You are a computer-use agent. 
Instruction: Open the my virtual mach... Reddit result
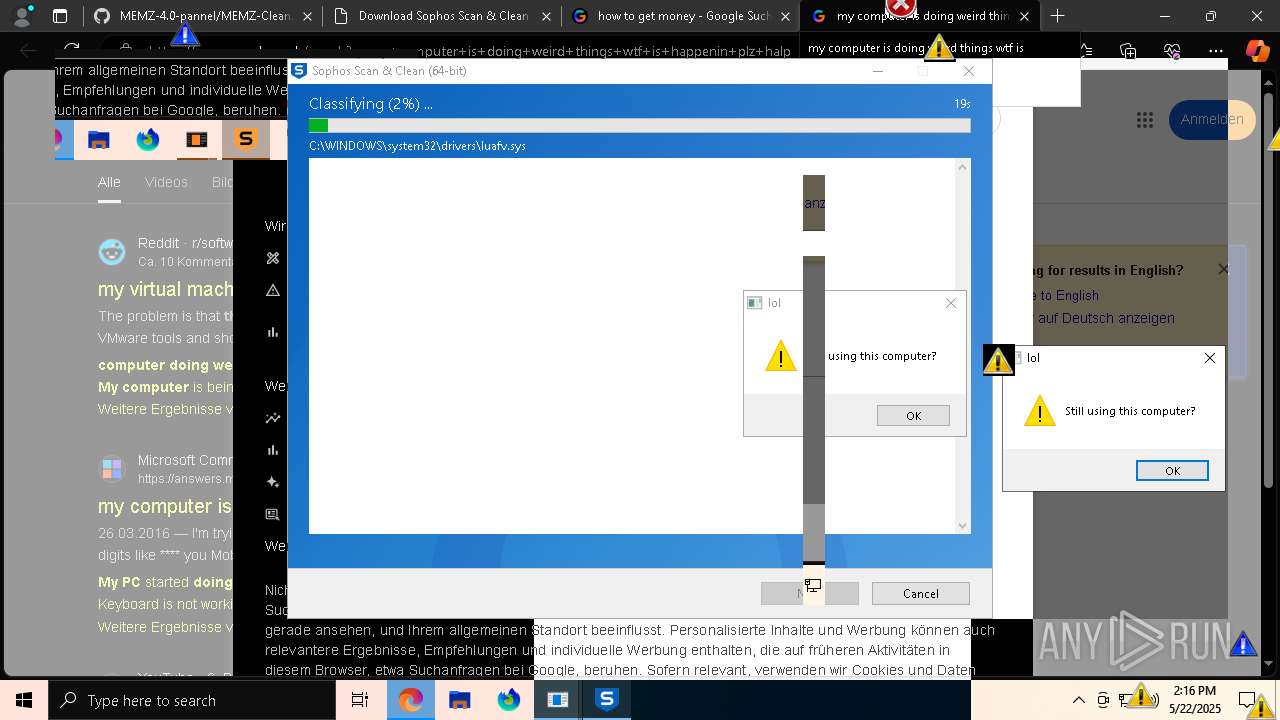(x=165, y=289)
